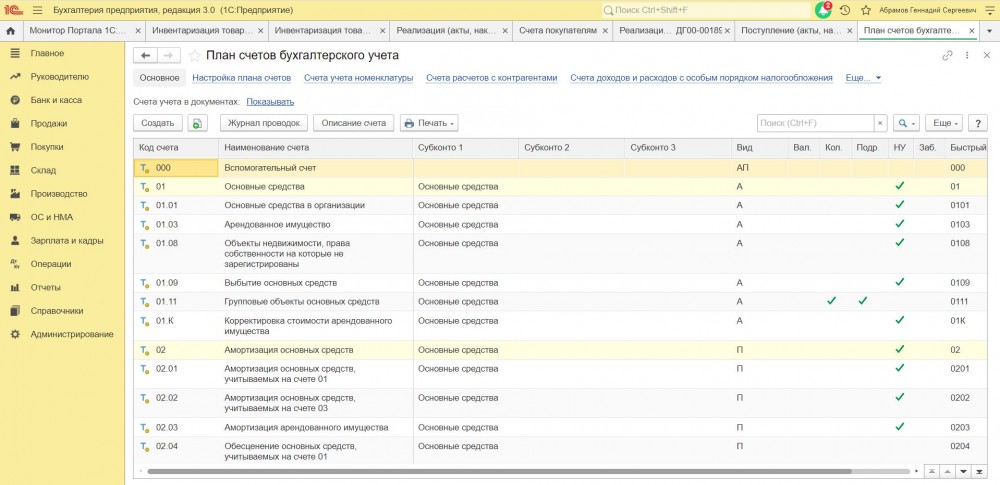The height and width of the screenshot is (485, 1000).
Task: Click the create-by-copy icon next to Создать
Action: pos(198,123)
